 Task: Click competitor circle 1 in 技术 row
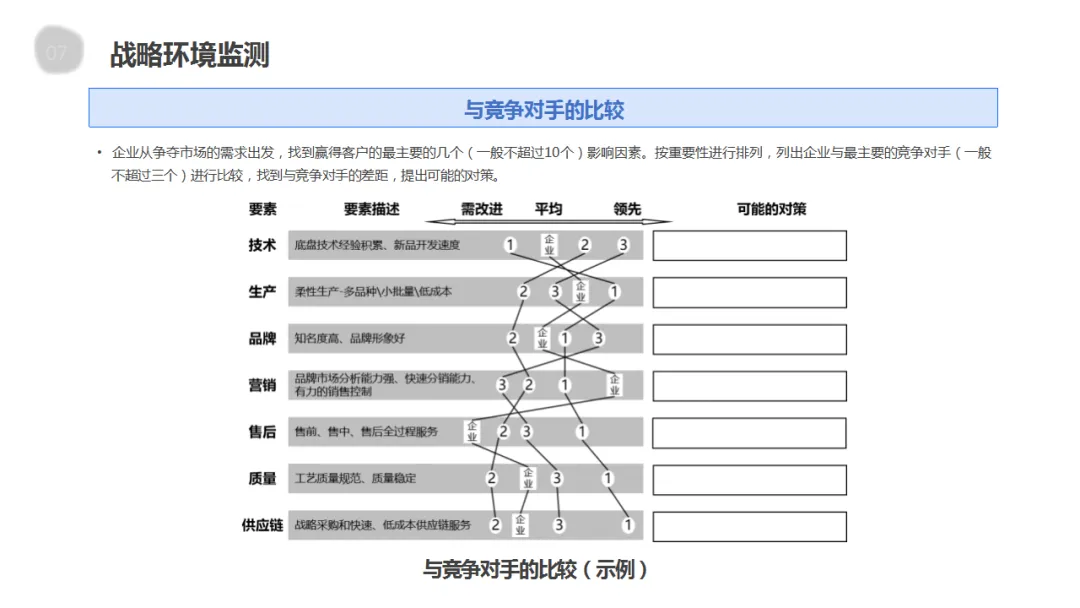tap(510, 245)
